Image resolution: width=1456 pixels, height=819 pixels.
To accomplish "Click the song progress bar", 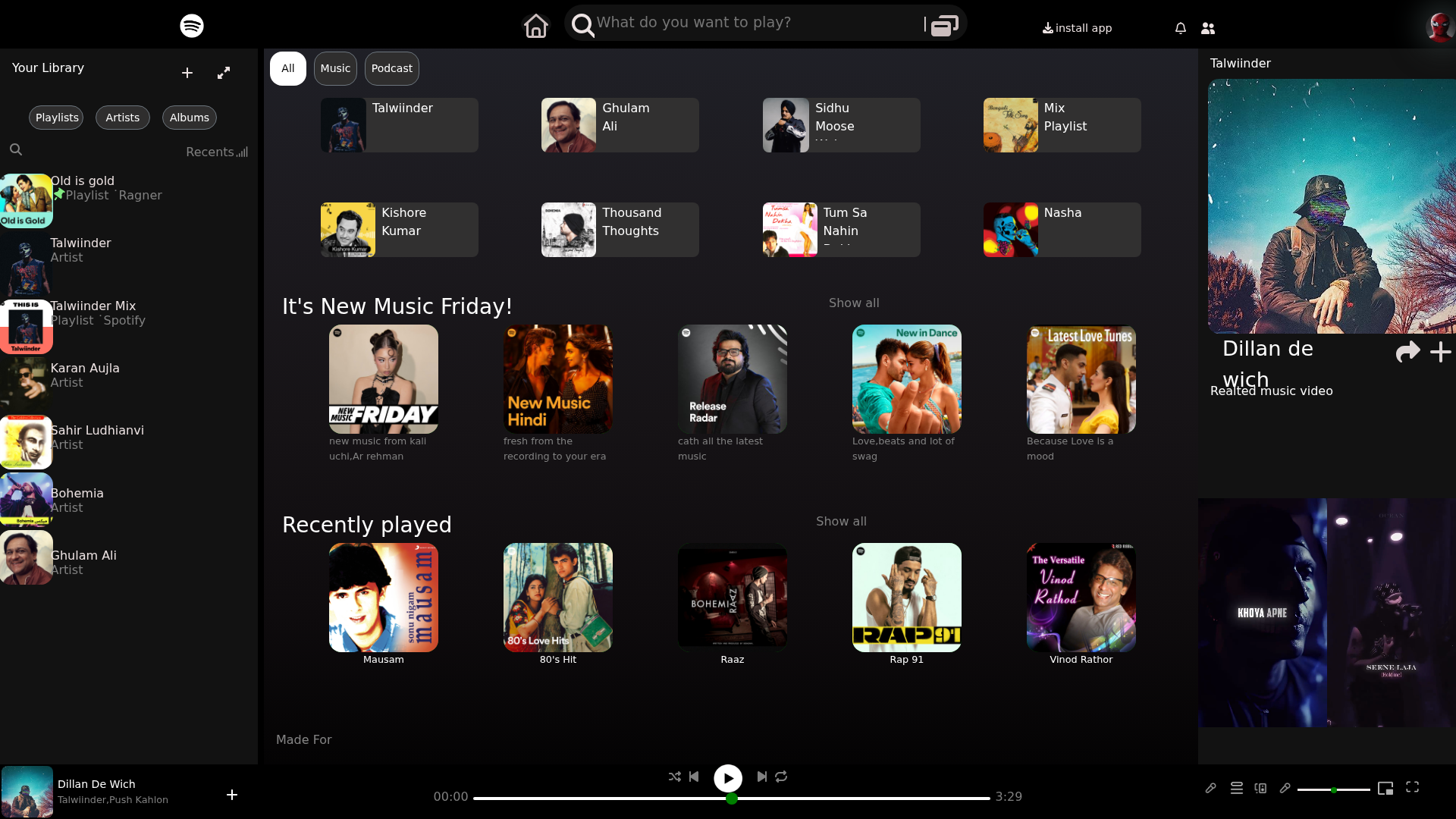I will [732, 798].
